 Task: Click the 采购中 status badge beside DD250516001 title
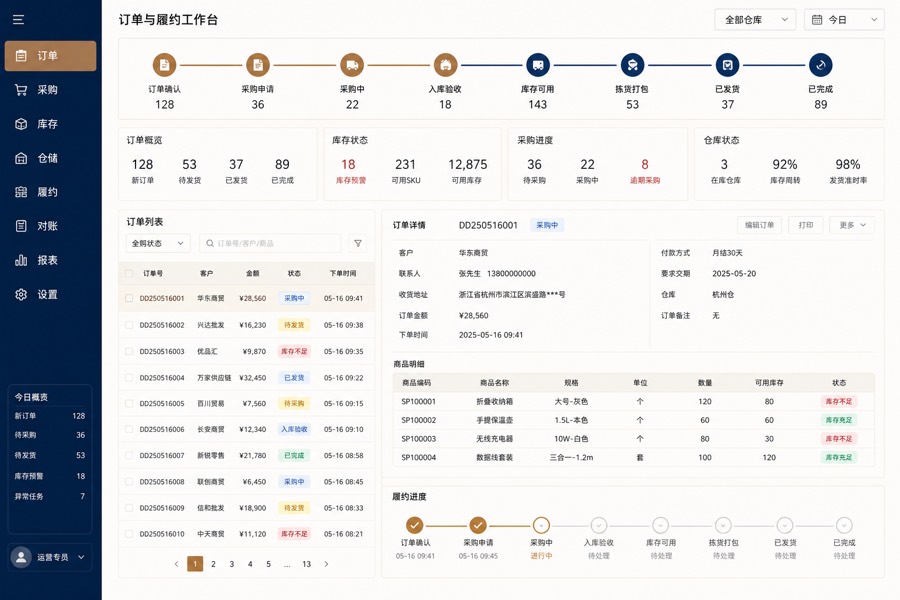(x=546, y=225)
